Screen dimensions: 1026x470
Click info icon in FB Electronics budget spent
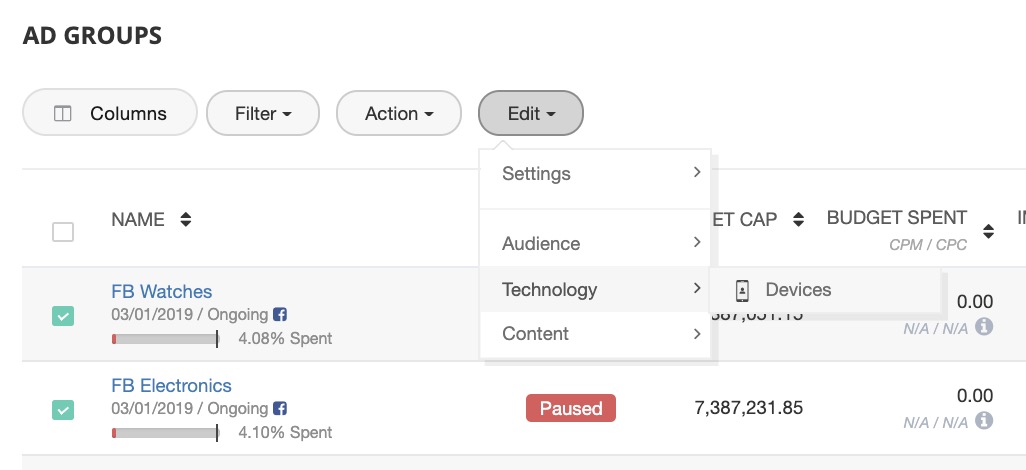[984, 420]
